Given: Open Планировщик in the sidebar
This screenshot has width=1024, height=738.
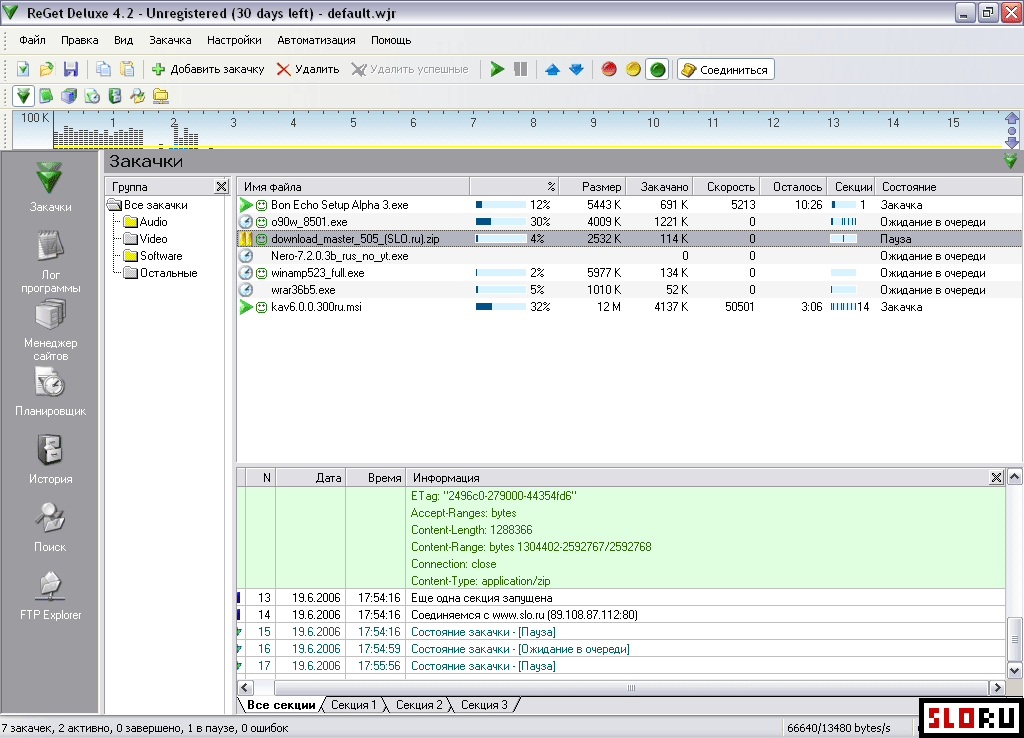Looking at the screenshot, I should [x=50, y=391].
